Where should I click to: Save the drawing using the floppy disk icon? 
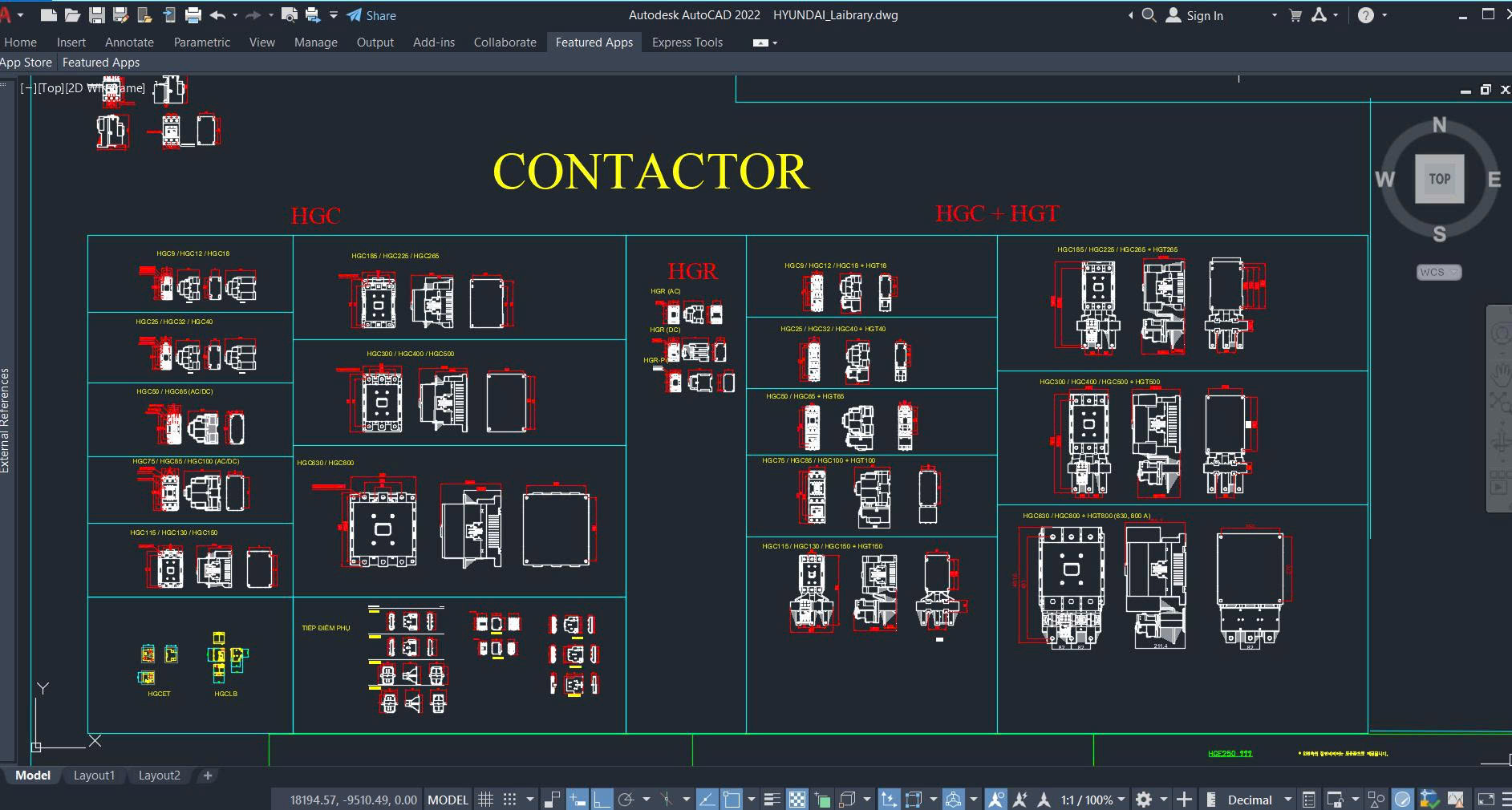pos(97,15)
